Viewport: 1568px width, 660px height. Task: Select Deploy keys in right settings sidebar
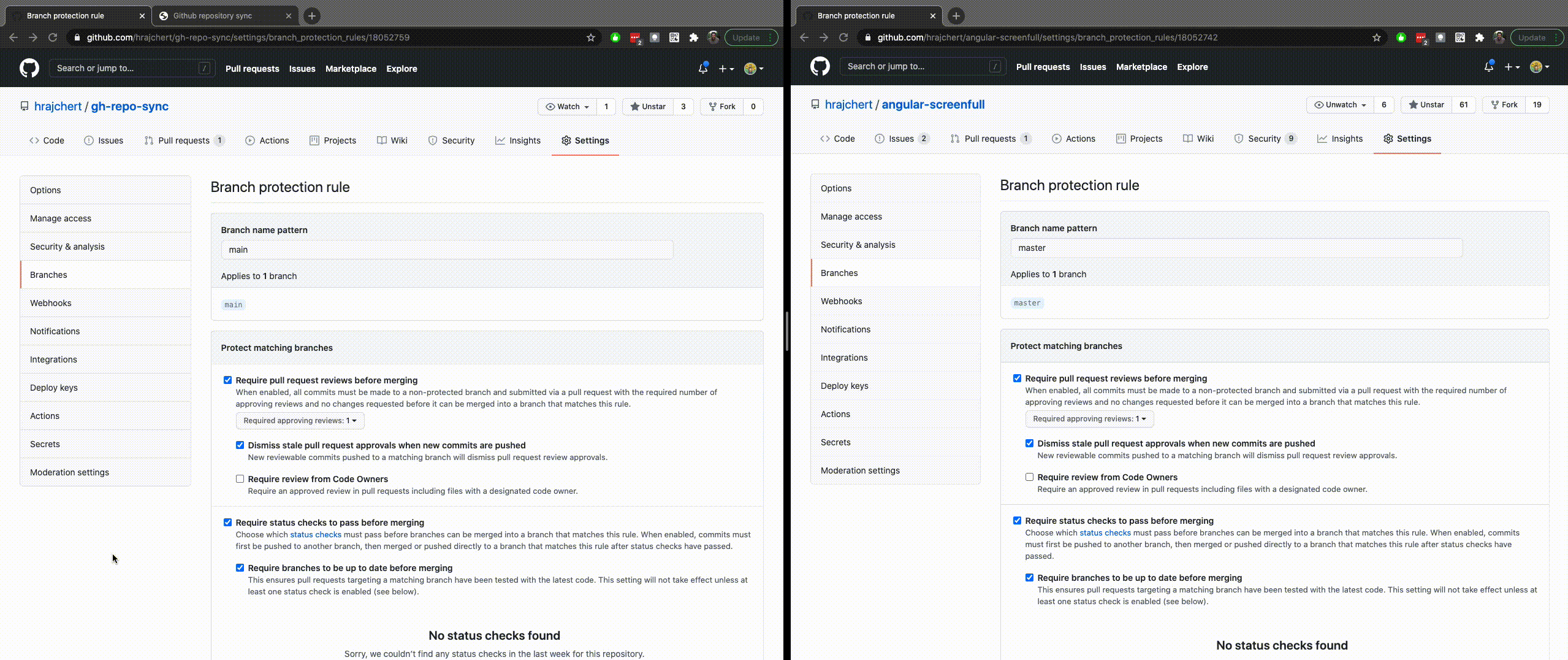pos(896,386)
